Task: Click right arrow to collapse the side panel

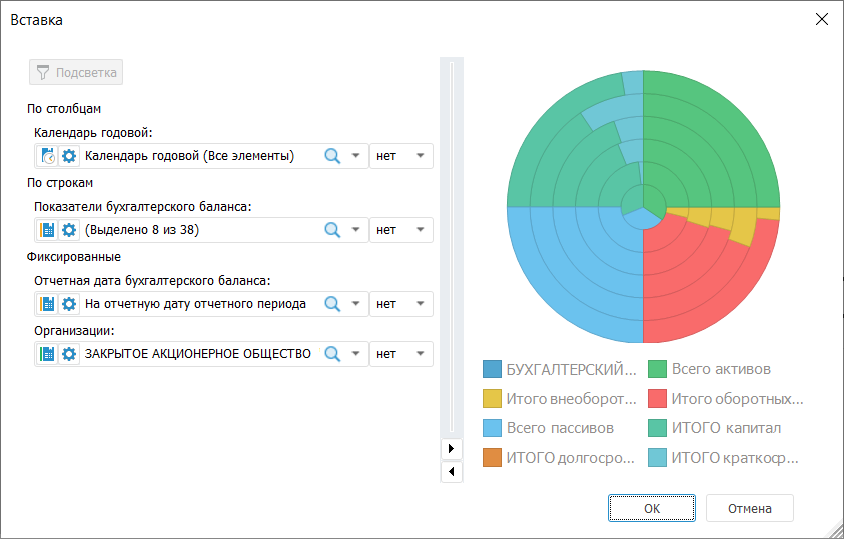Action: click(452, 449)
